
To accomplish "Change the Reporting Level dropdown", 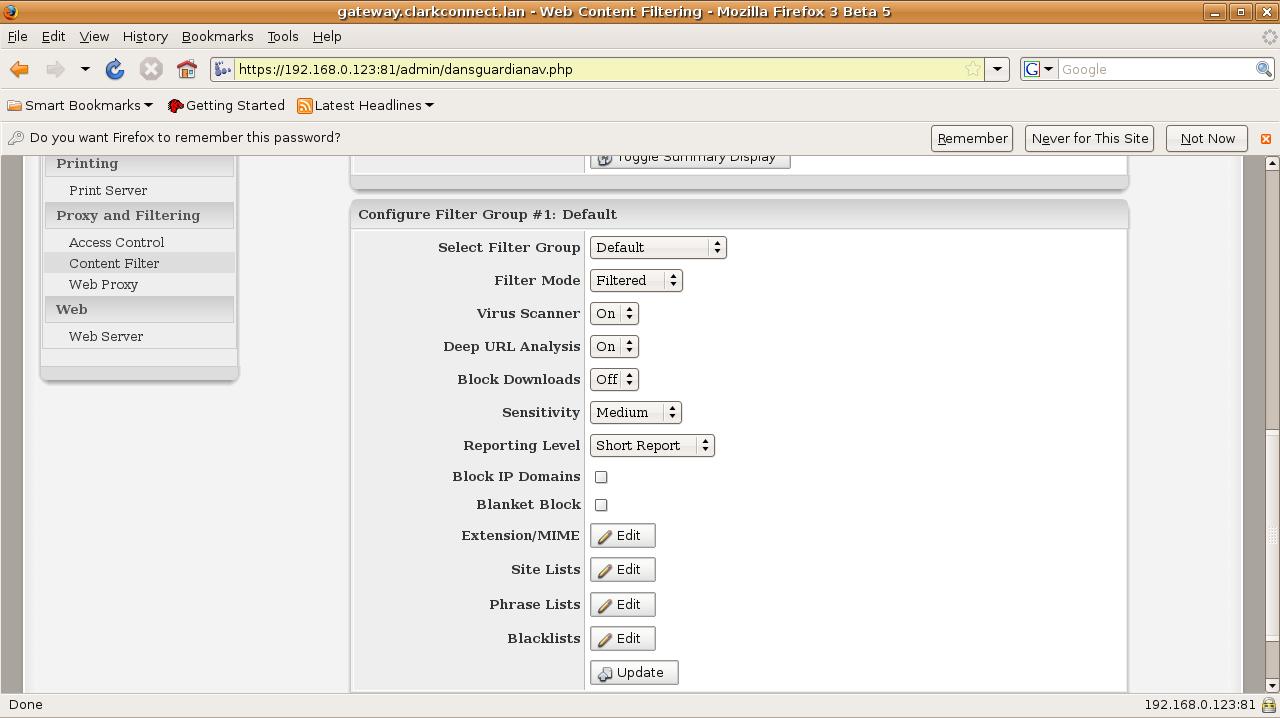I will 651,446.
